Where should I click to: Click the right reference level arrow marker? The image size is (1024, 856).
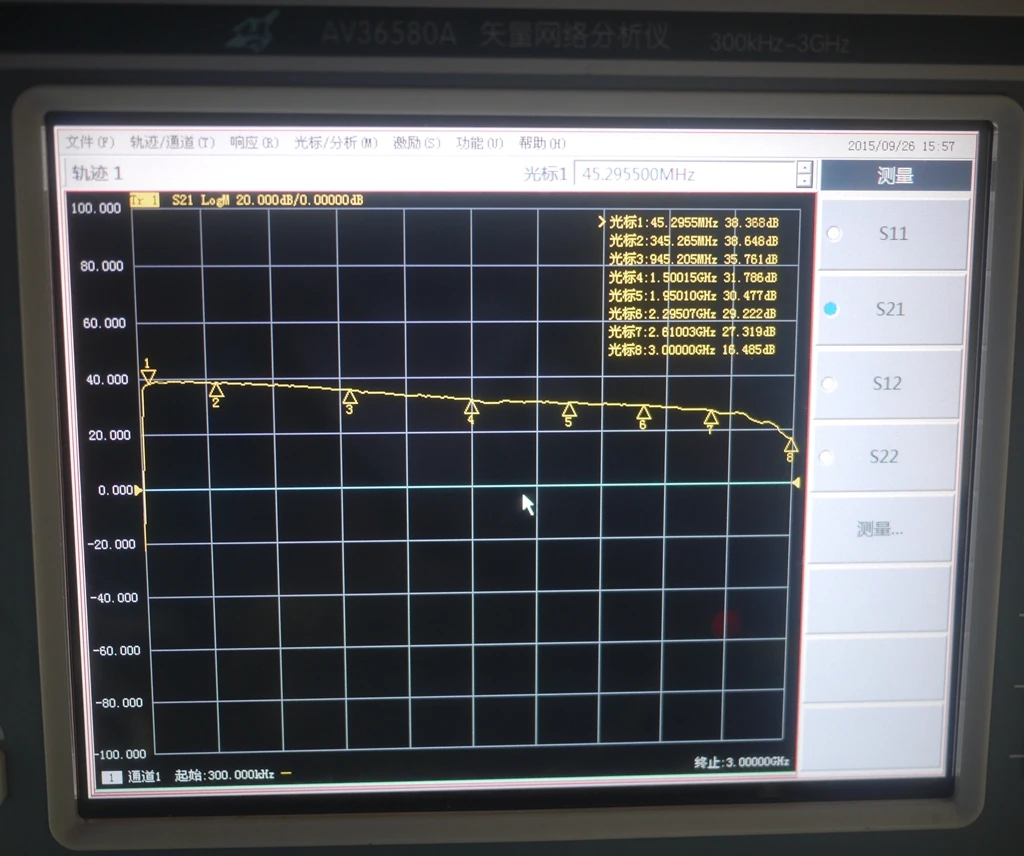tap(796, 483)
